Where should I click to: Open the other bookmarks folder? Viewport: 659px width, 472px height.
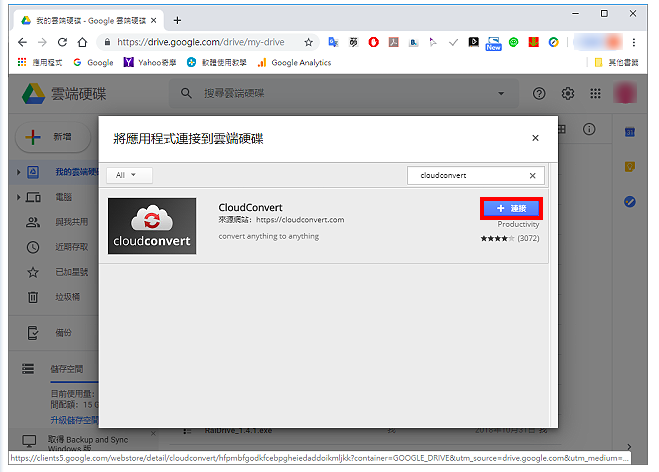617,62
